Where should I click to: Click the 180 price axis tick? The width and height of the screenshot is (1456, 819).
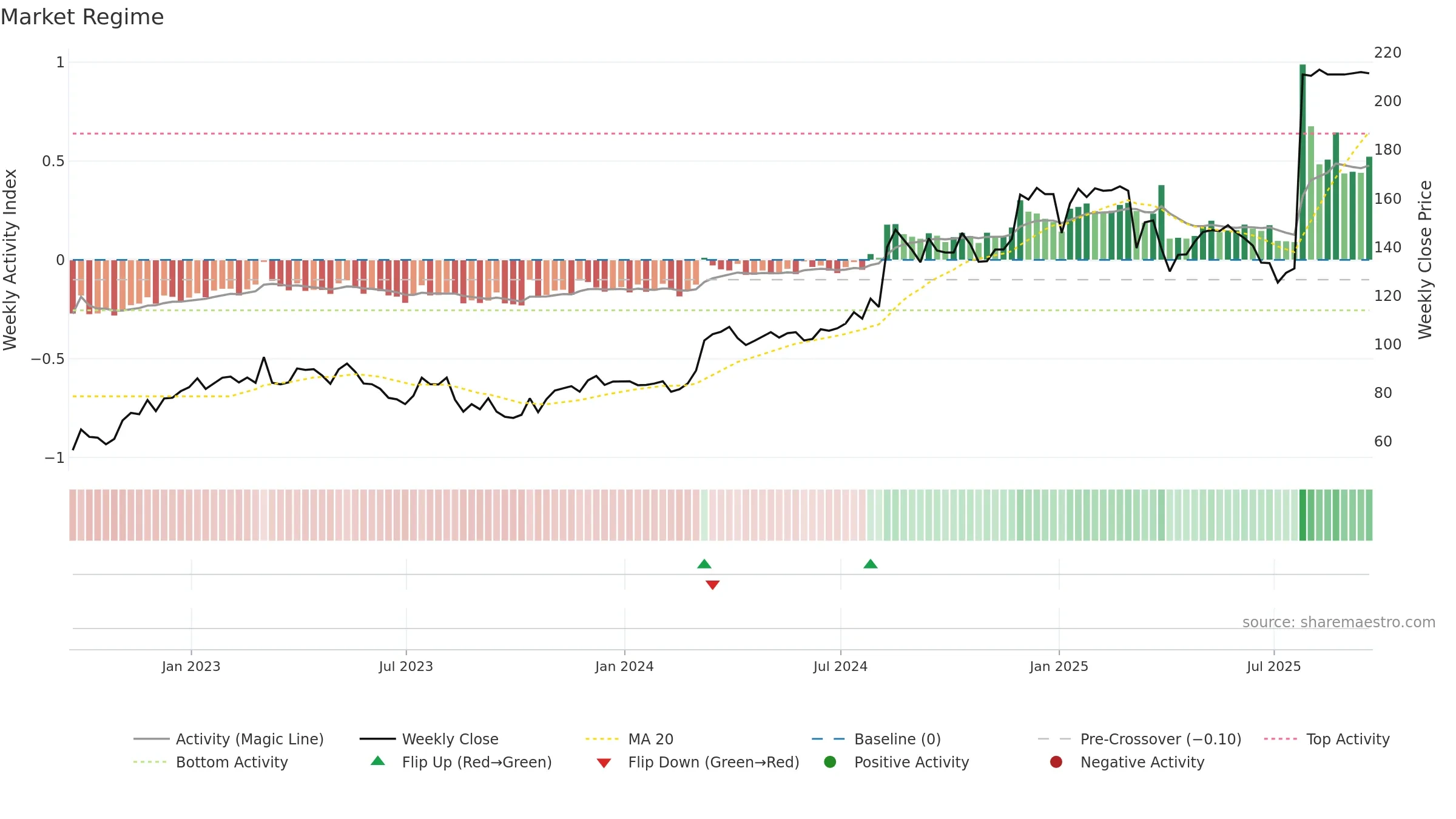click(1387, 150)
